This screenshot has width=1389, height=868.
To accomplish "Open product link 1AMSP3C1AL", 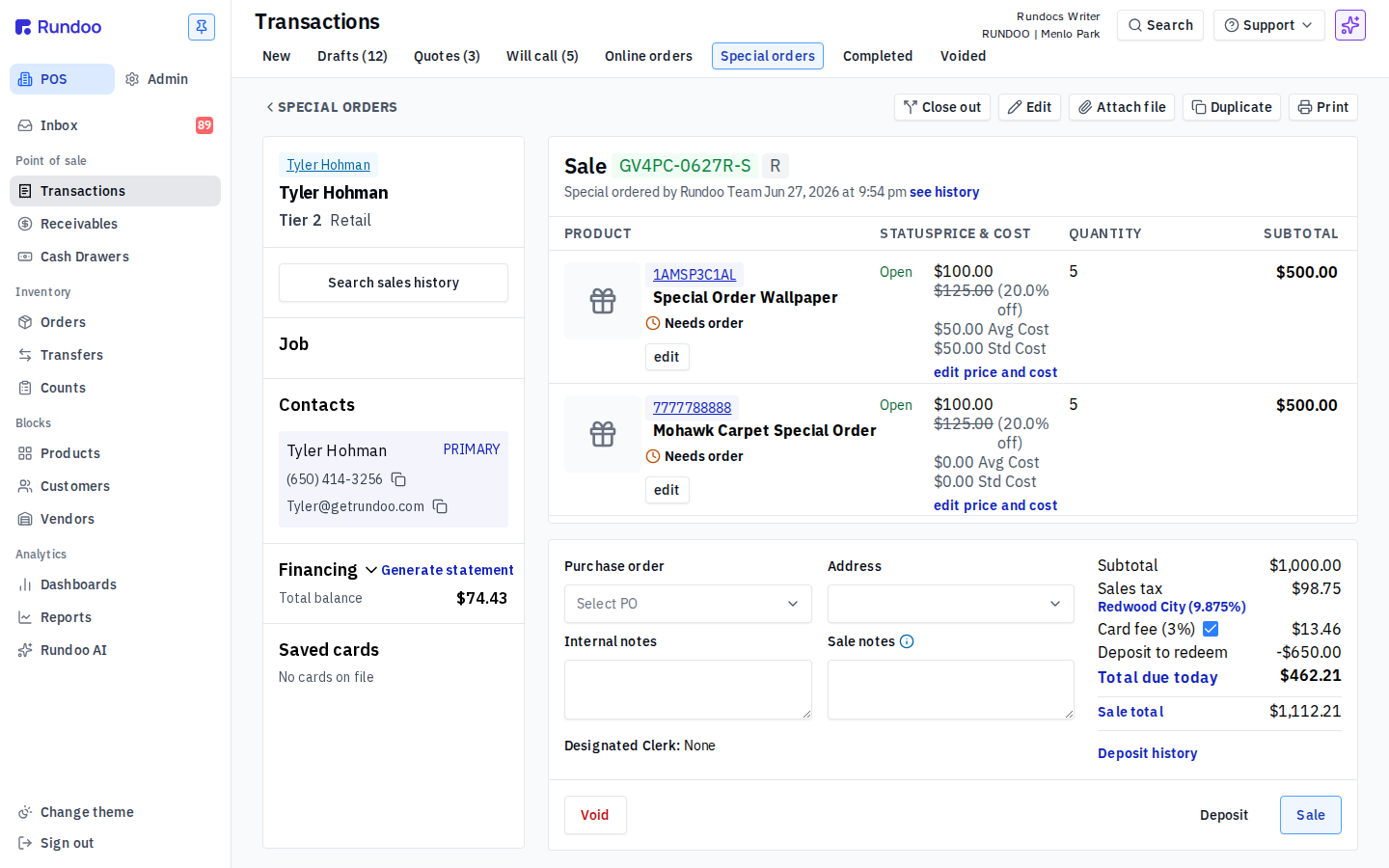I will pyautogui.click(x=694, y=275).
